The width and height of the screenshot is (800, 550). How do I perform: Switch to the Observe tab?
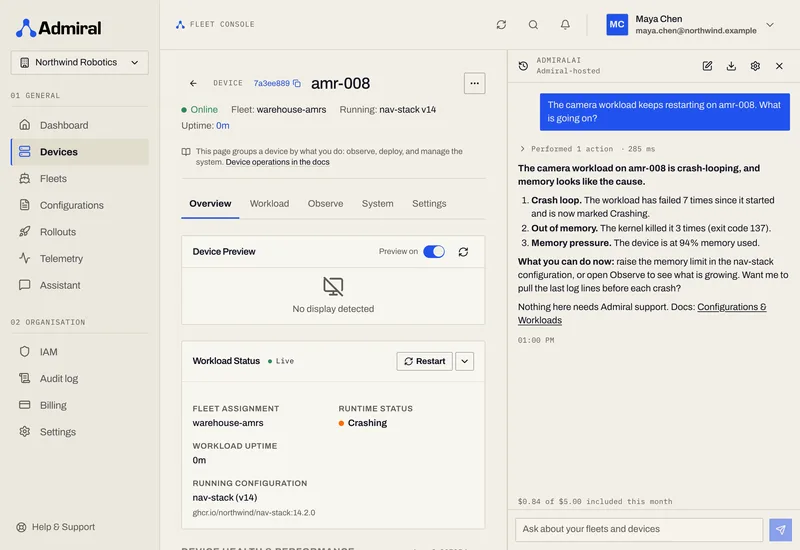(x=325, y=204)
